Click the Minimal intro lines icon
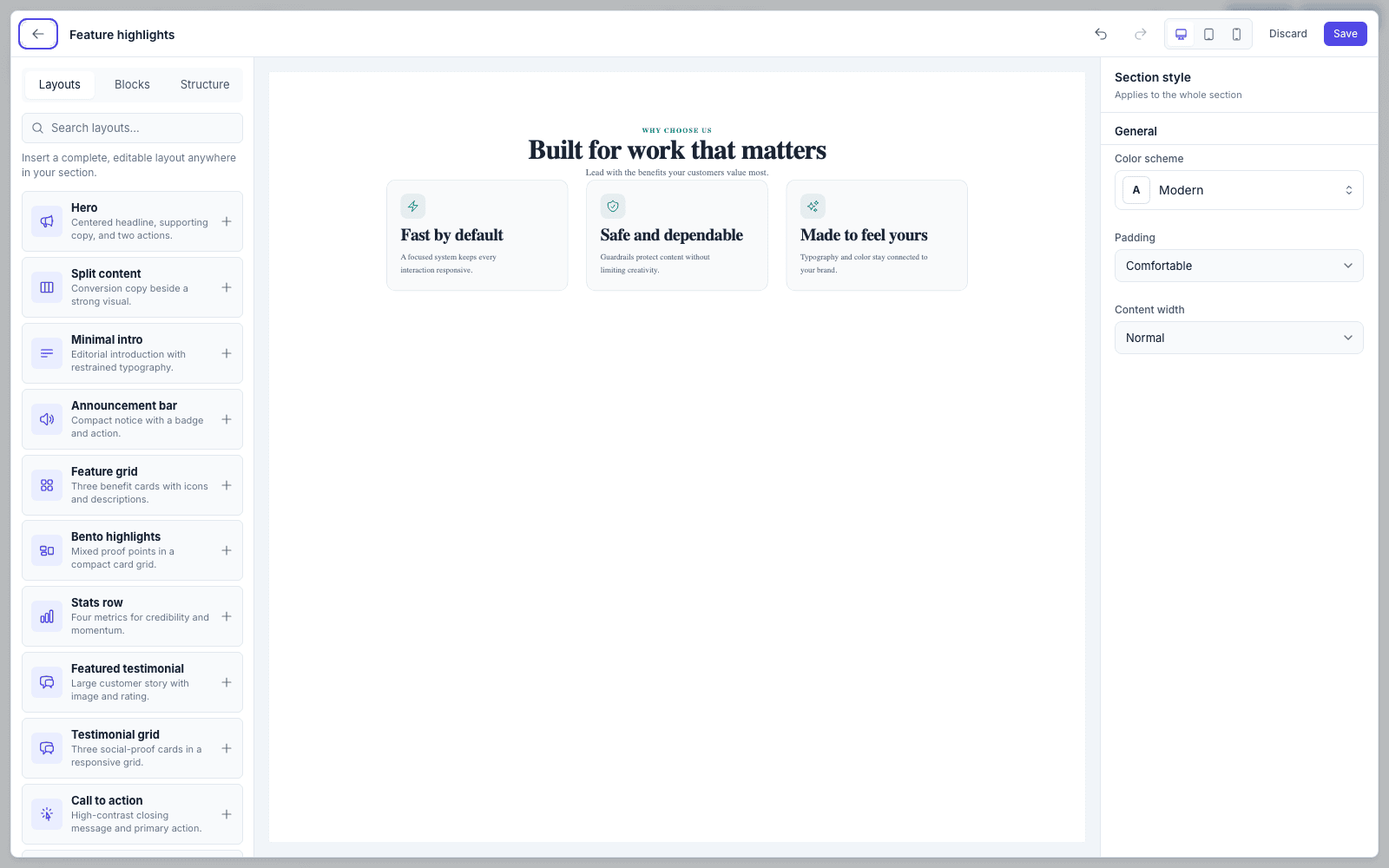The image size is (1389, 868). pos(47,353)
